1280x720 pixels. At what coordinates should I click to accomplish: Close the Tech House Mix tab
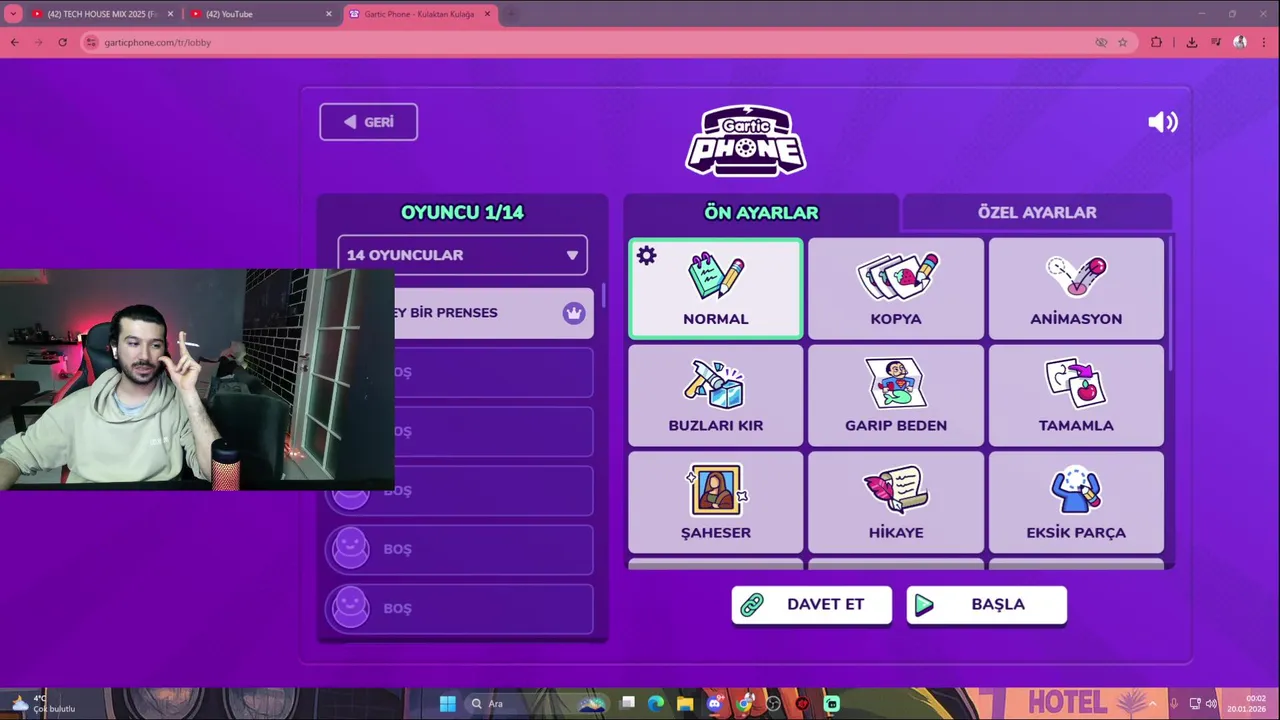(x=170, y=14)
